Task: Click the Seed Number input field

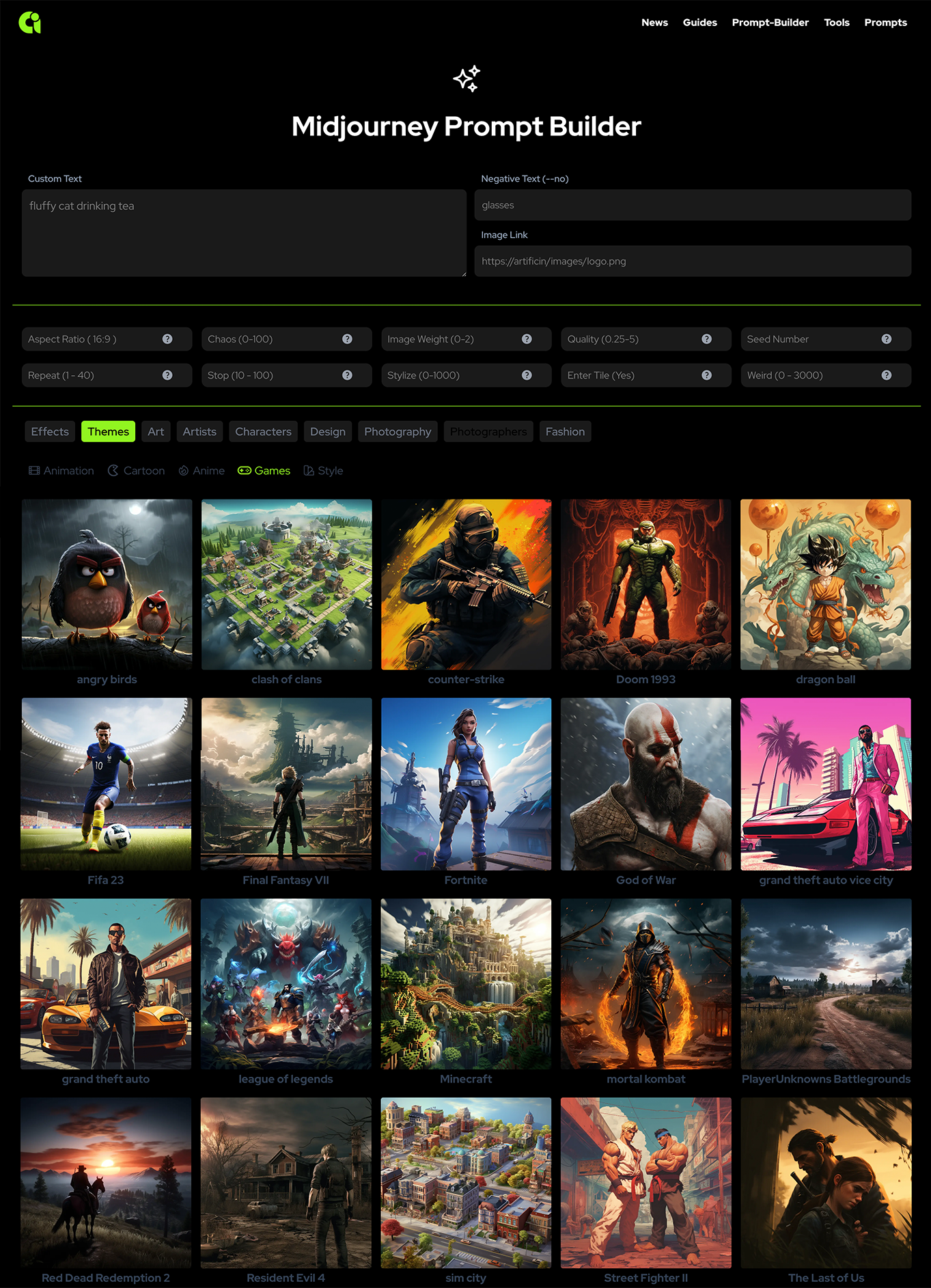Action: [826, 339]
